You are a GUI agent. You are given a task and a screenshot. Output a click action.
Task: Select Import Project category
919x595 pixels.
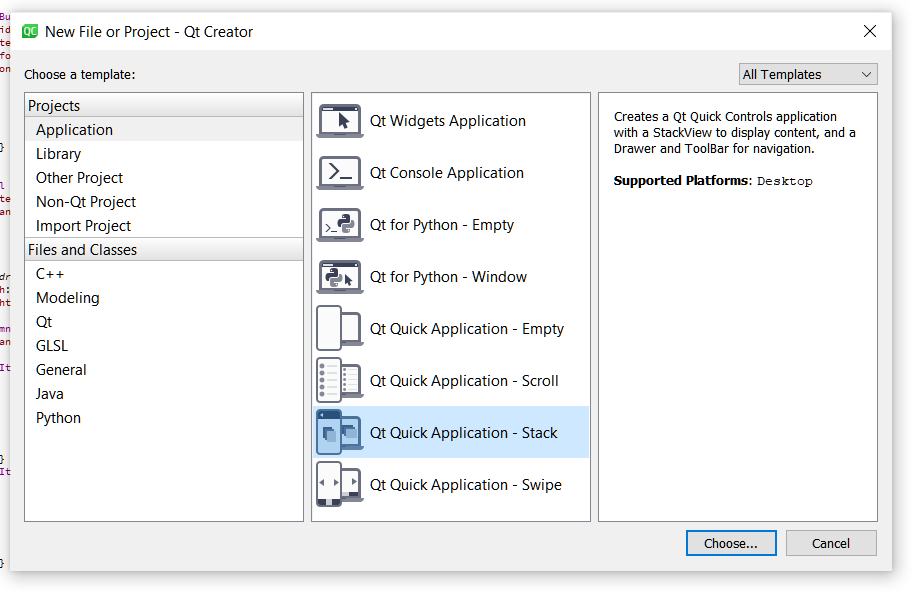(x=83, y=226)
